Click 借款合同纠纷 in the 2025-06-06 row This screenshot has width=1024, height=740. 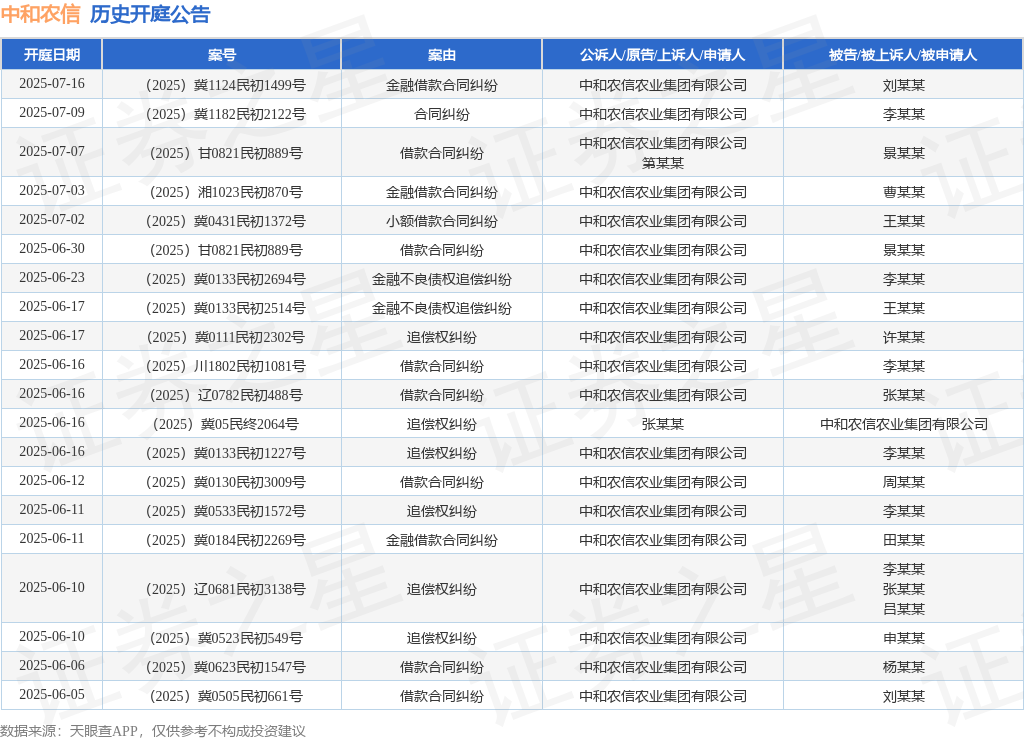click(441, 667)
